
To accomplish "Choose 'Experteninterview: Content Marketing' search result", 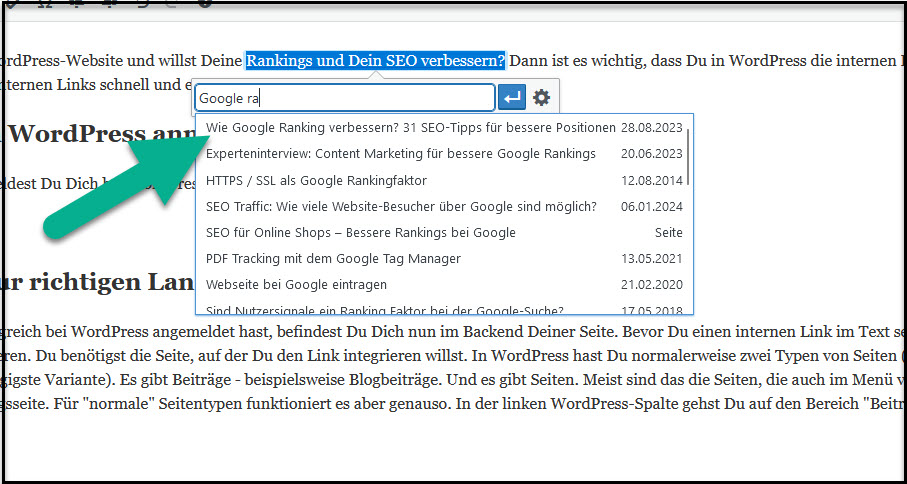I will [x=444, y=154].
